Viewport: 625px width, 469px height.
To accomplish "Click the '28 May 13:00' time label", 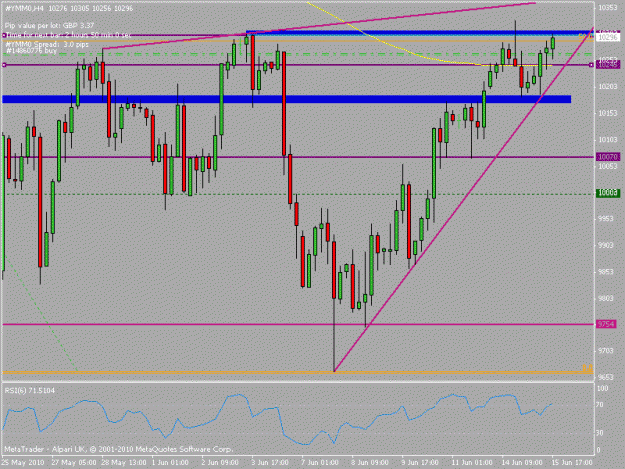I will coord(123,463).
